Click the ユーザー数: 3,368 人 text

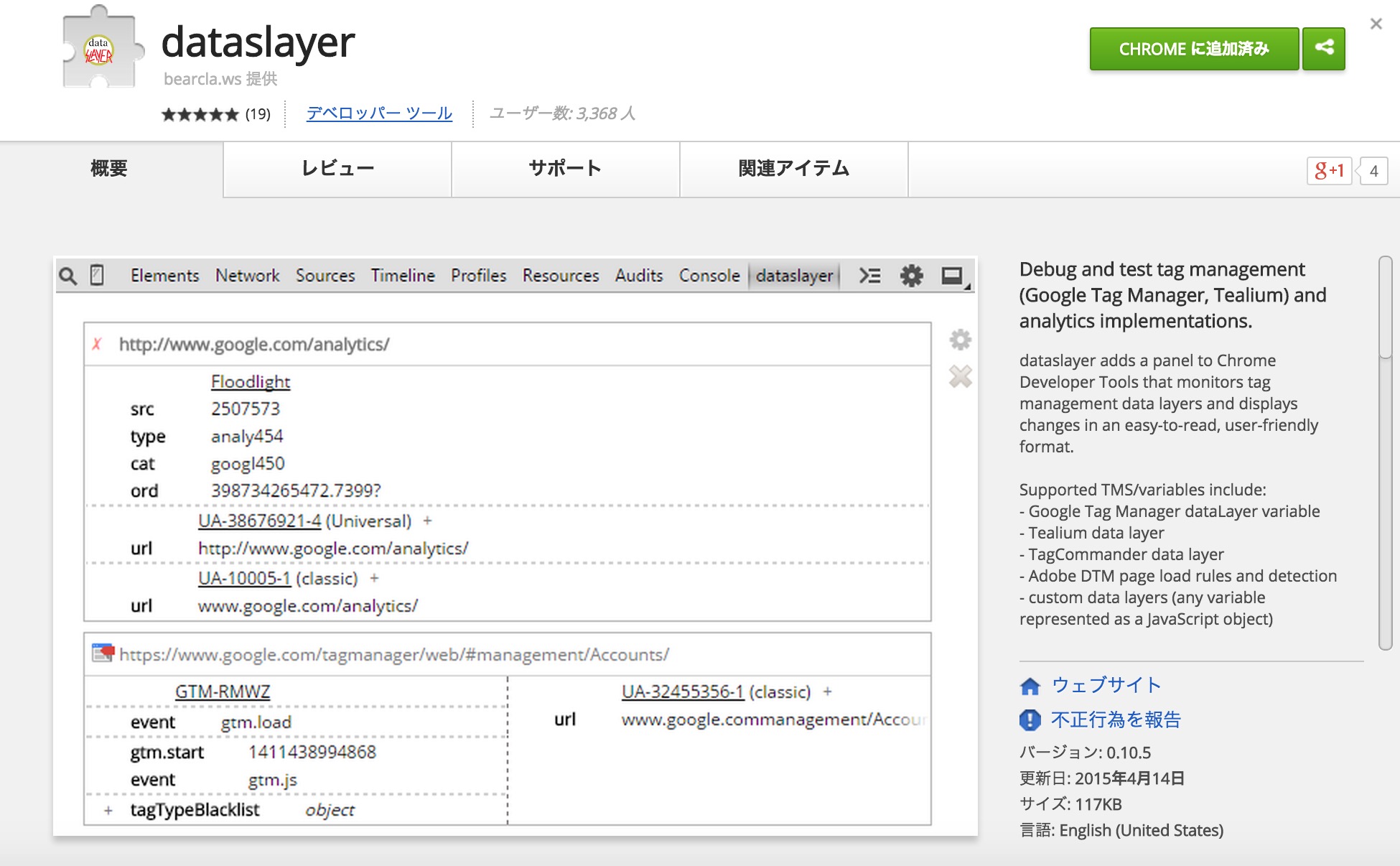(562, 113)
